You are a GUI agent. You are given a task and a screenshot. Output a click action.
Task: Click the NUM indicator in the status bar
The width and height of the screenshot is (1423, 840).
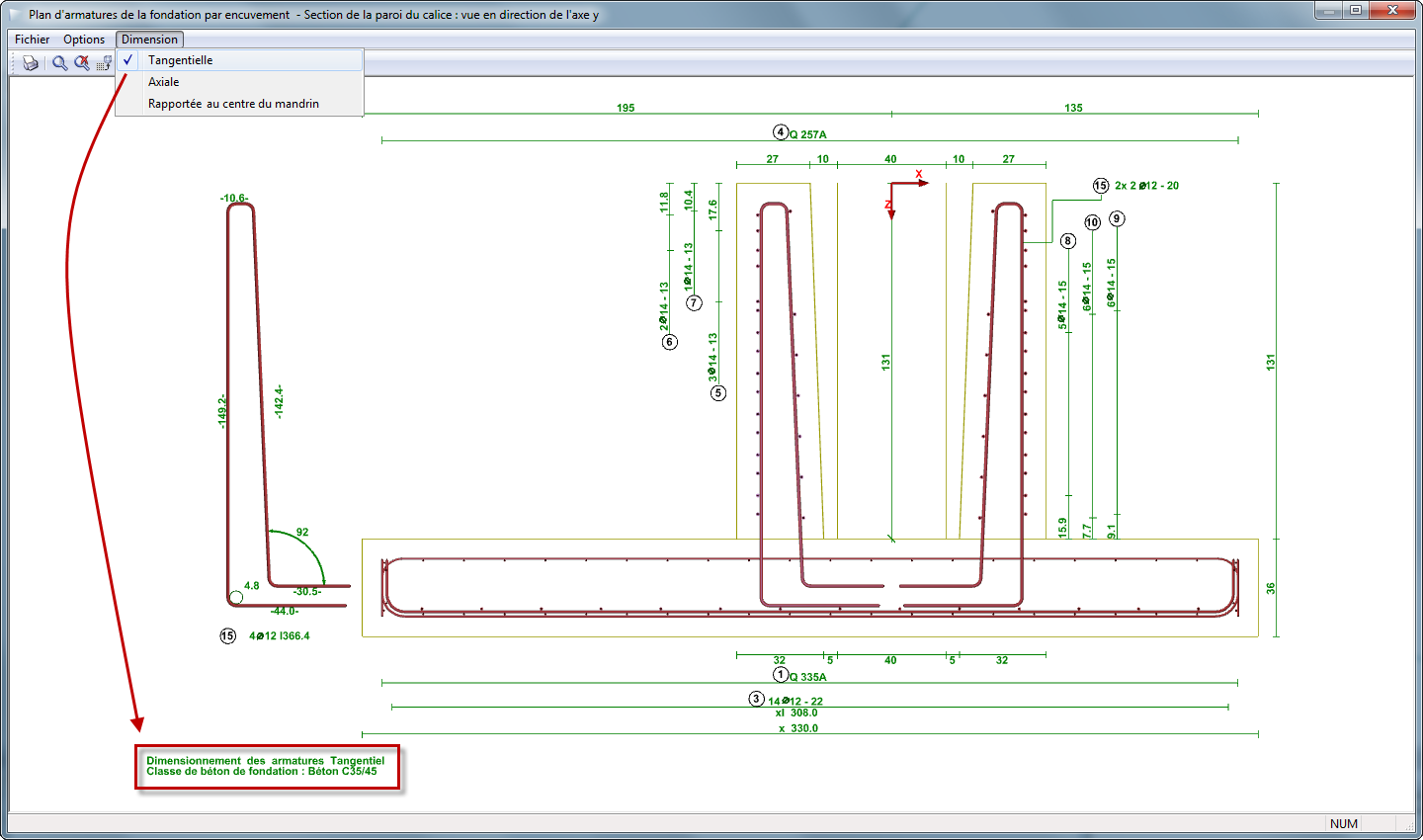coord(1343,823)
